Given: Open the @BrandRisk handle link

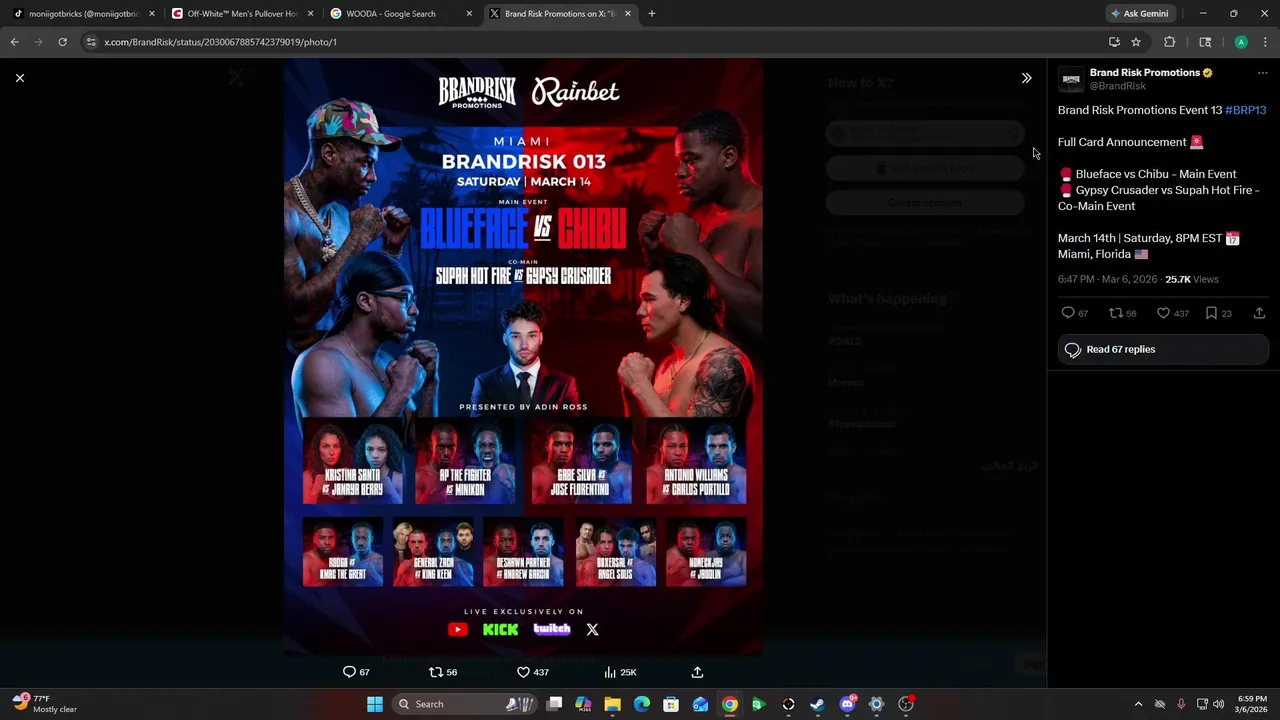Looking at the screenshot, I should pos(1118,86).
